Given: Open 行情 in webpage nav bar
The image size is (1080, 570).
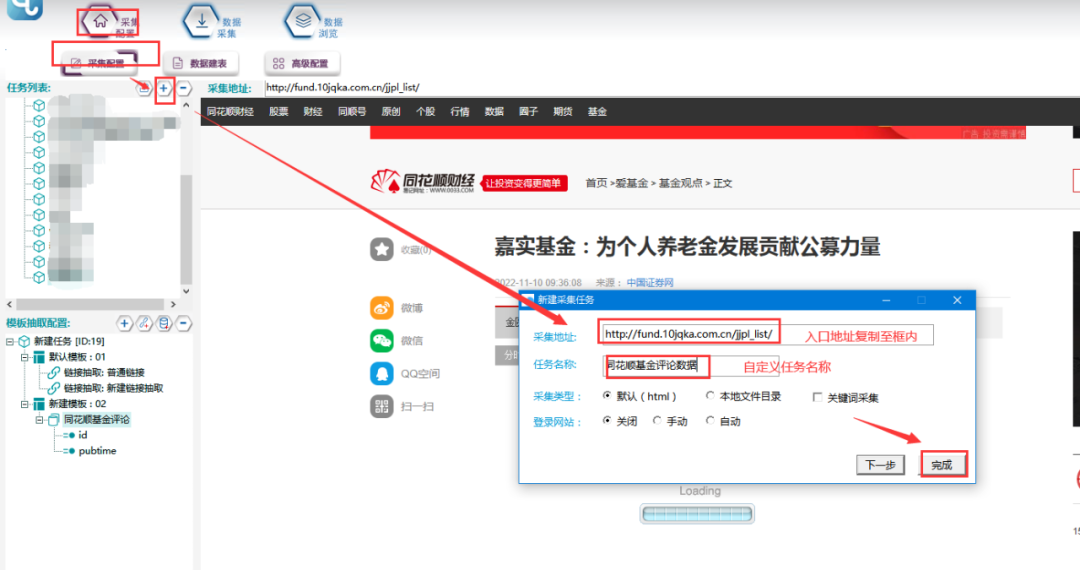Looking at the screenshot, I should point(459,112).
